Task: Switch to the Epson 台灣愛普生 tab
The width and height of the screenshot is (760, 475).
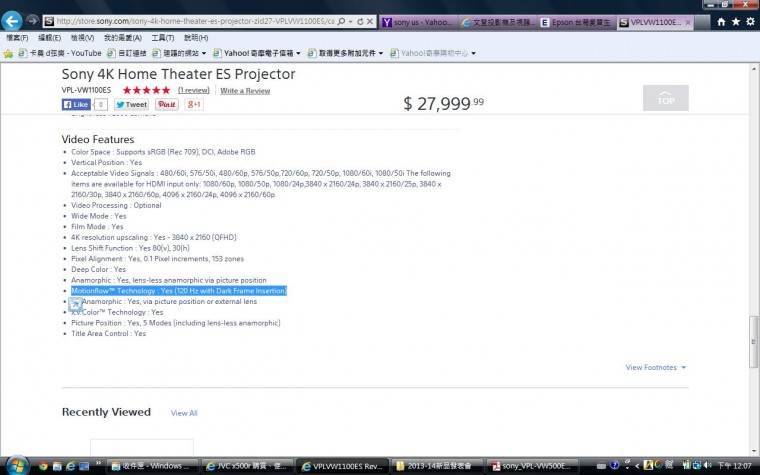Action: pos(578,22)
